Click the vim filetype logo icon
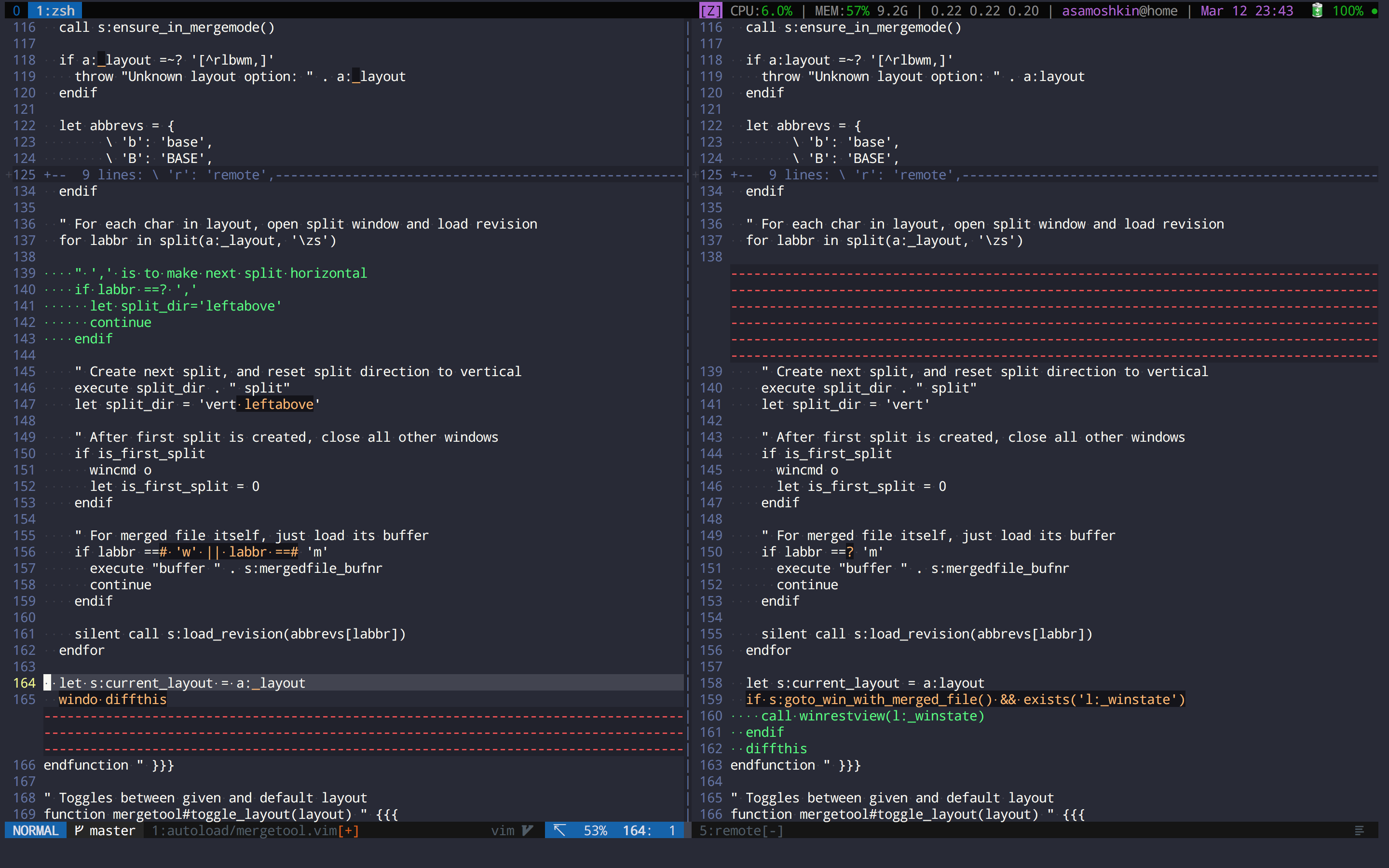The width and height of the screenshot is (1389, 868). point(528,830)
